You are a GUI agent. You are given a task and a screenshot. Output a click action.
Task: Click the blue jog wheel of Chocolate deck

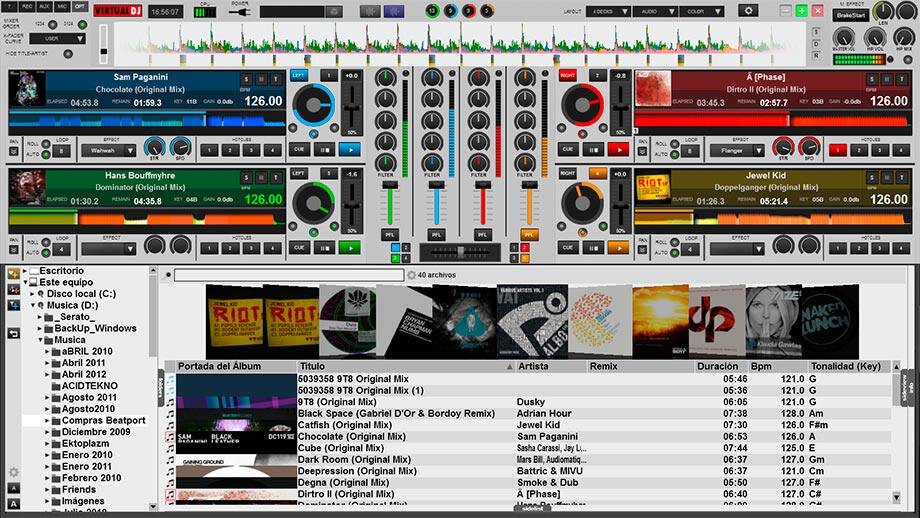313,106
